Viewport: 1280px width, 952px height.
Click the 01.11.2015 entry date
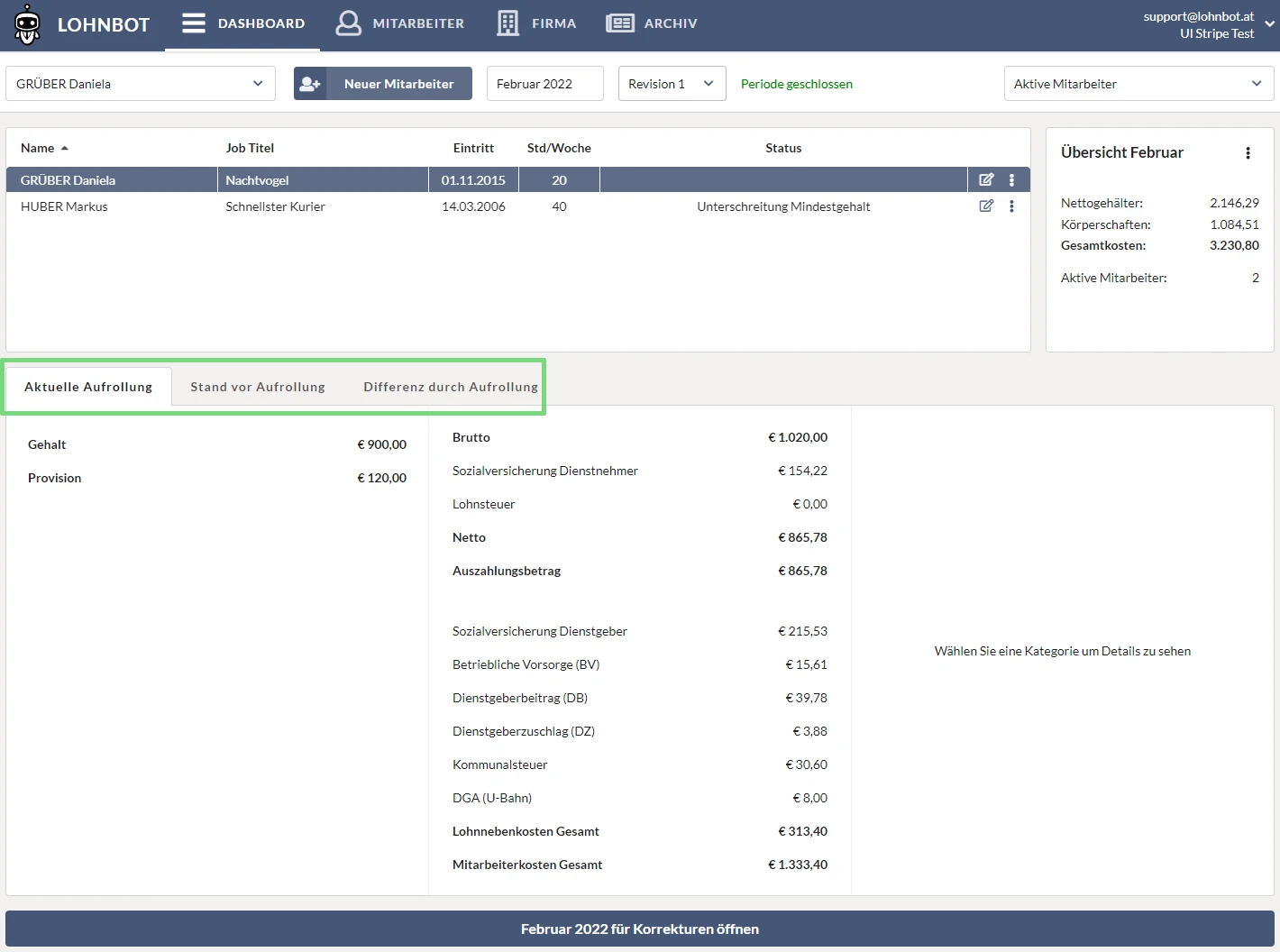point(473,180)
